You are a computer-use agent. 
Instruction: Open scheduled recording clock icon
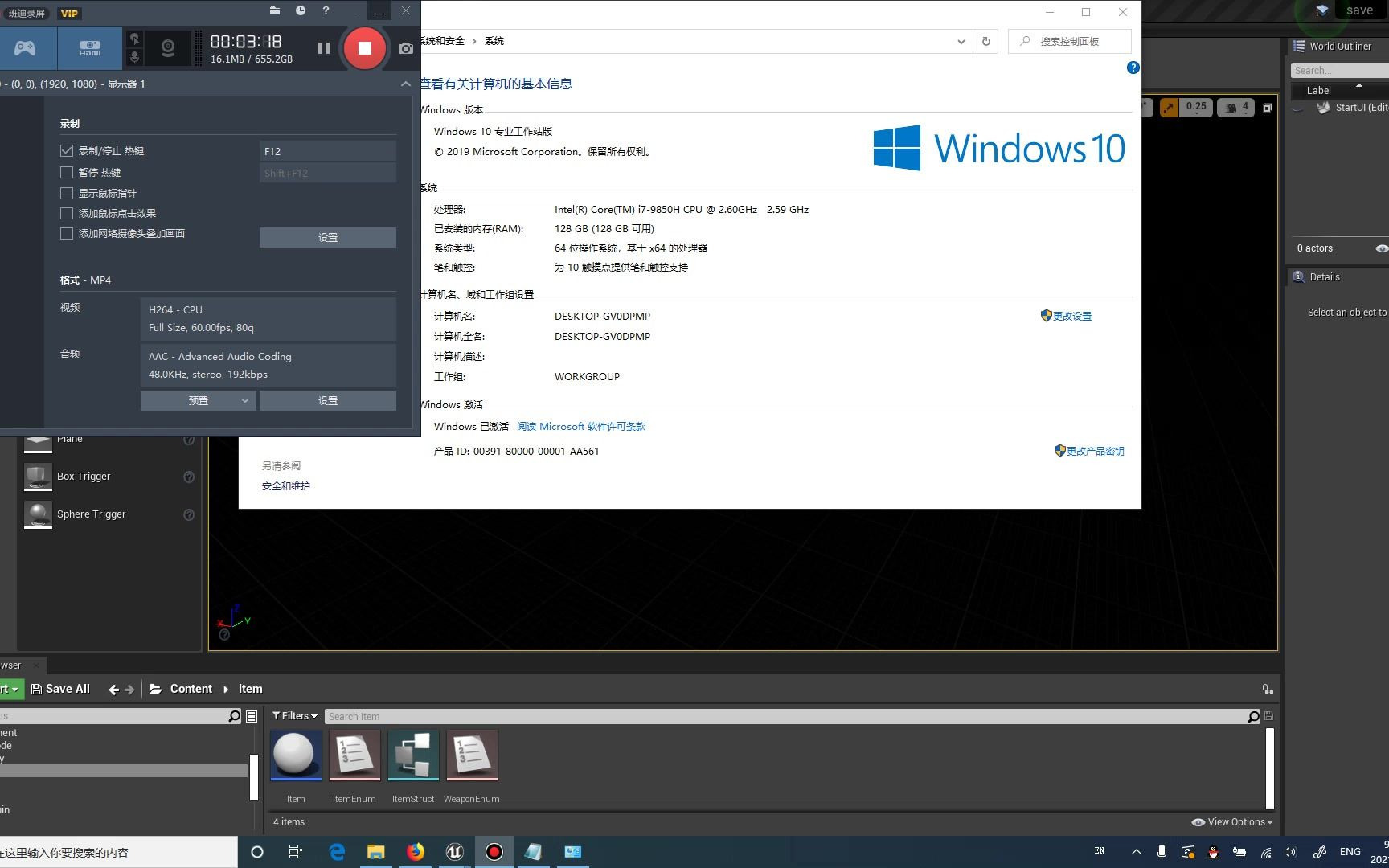click(300, 10)
